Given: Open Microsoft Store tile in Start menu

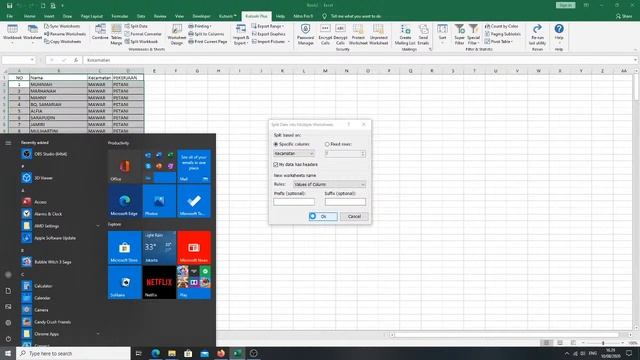Looking at the screenshot, I should click(x=124, y=247).
